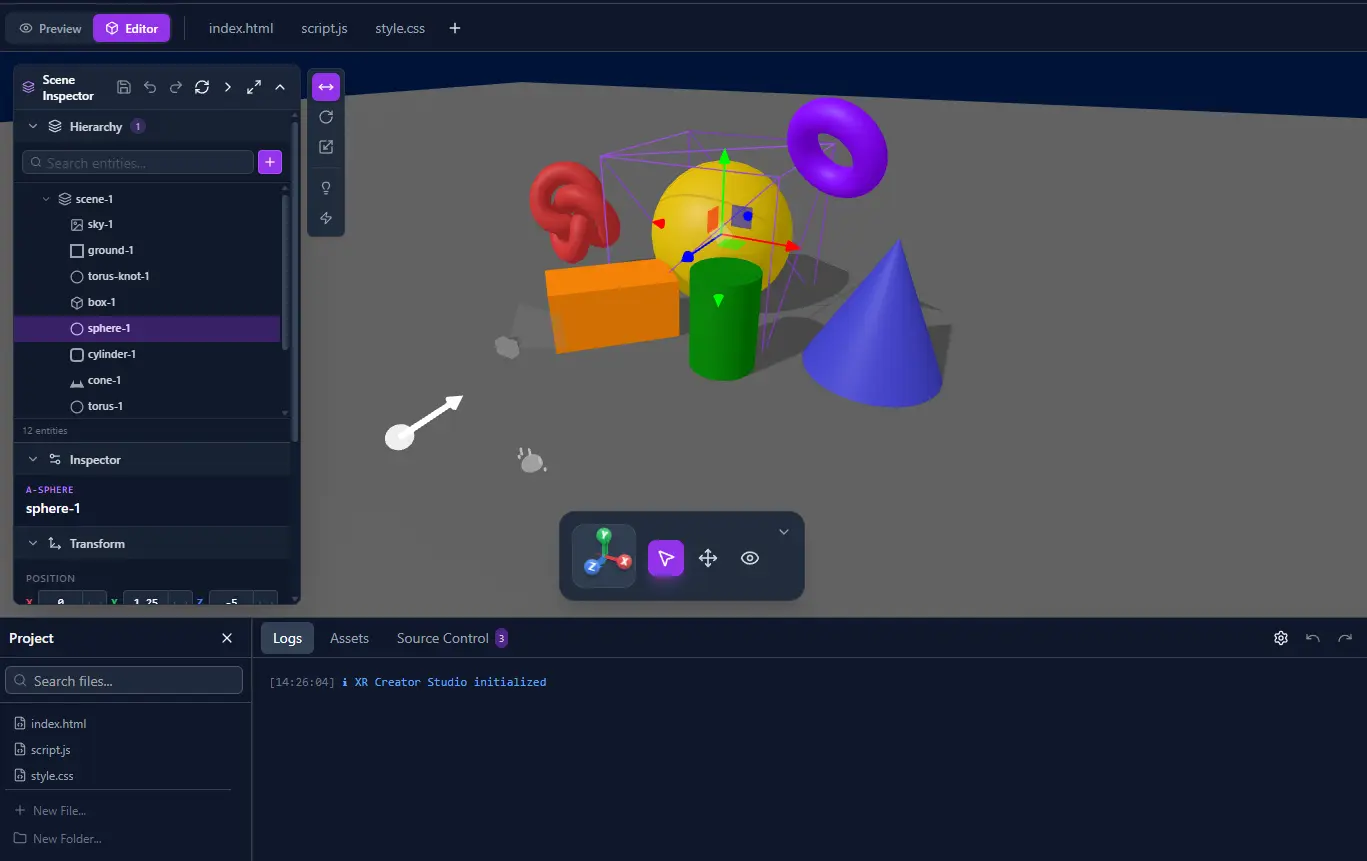Switch to Preview mode
Screen dimensions: 1367x861
(50, 29)
